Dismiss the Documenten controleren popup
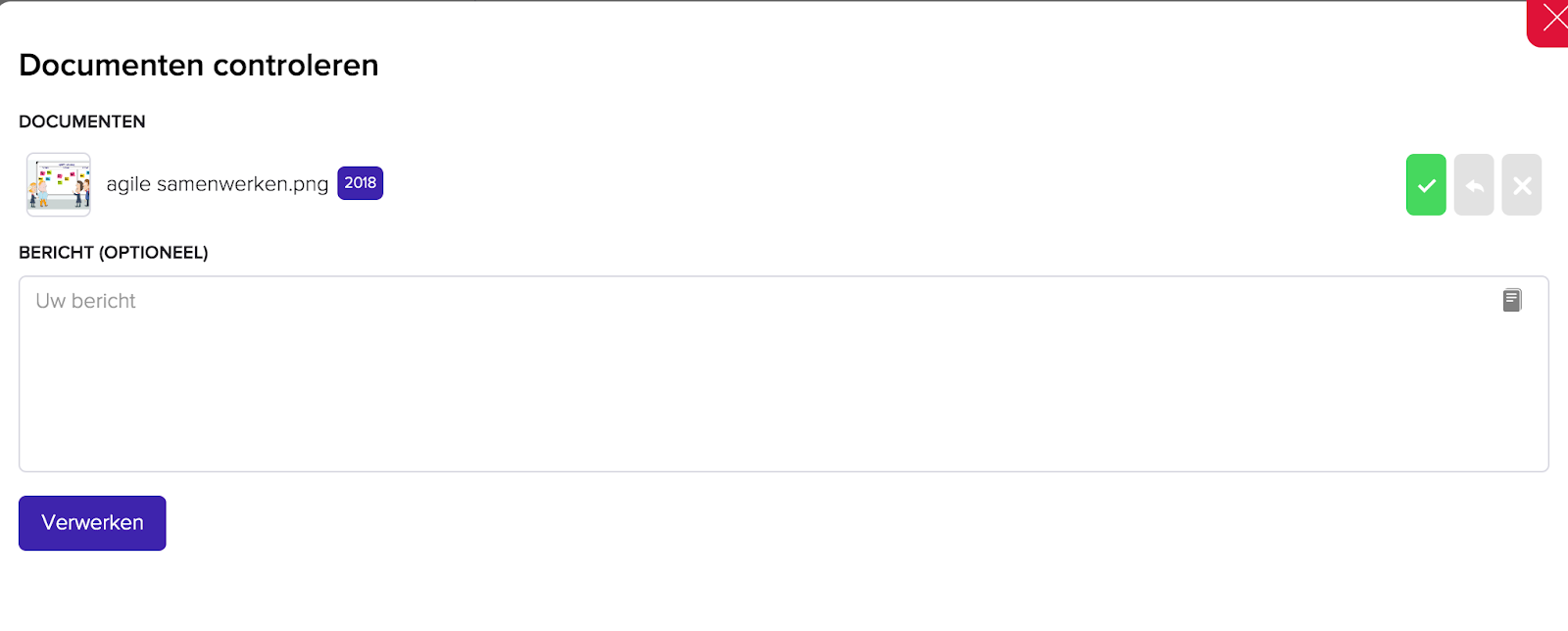 (x=1549, y=21)
